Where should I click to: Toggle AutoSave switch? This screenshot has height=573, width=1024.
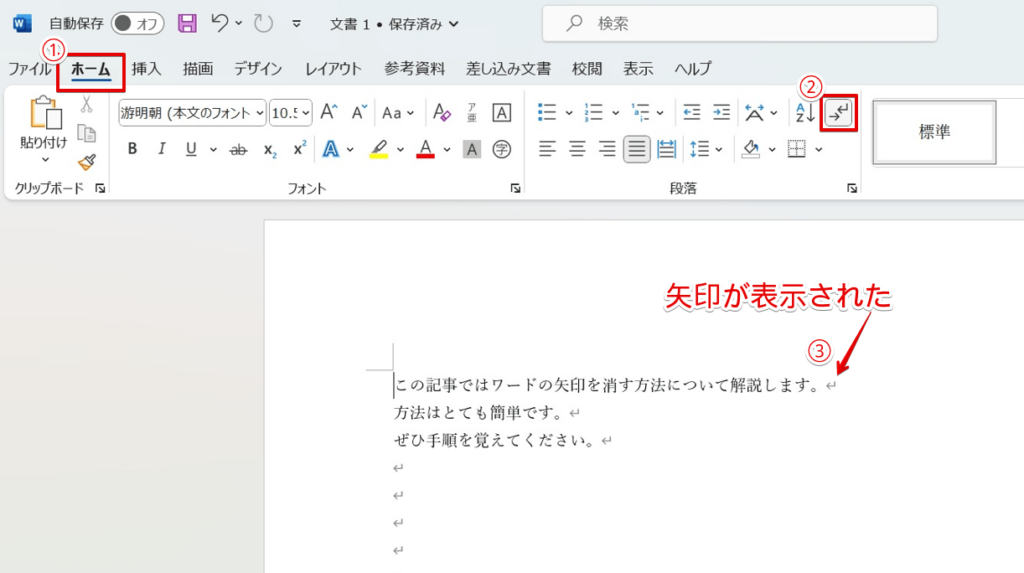[138, 24]
